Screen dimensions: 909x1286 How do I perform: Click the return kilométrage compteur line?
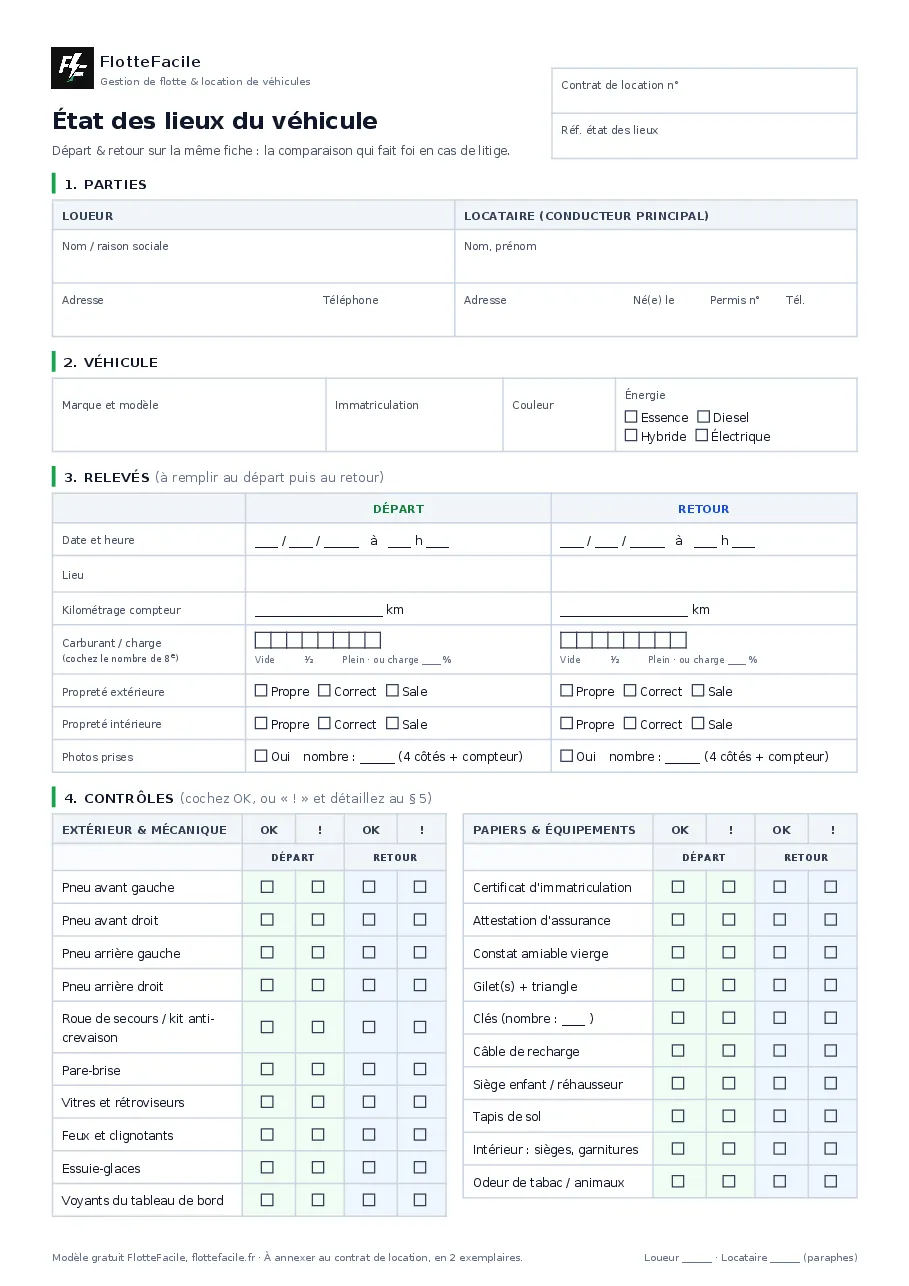click(x=624, y=610)
